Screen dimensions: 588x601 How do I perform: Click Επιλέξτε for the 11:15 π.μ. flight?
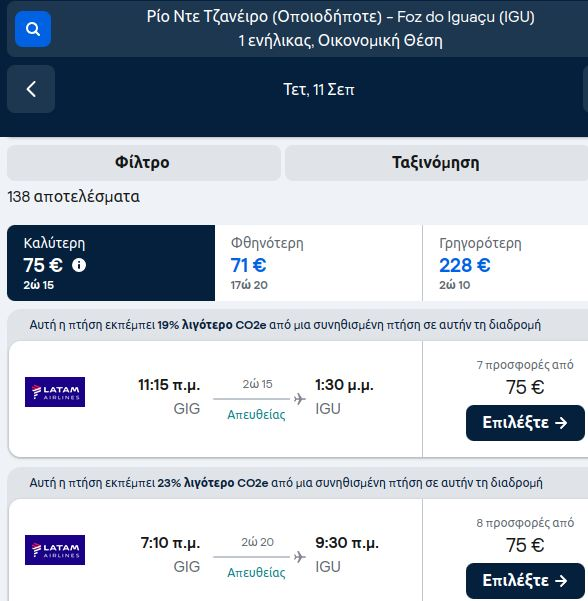pyautogui.click(x=525, y=423)
